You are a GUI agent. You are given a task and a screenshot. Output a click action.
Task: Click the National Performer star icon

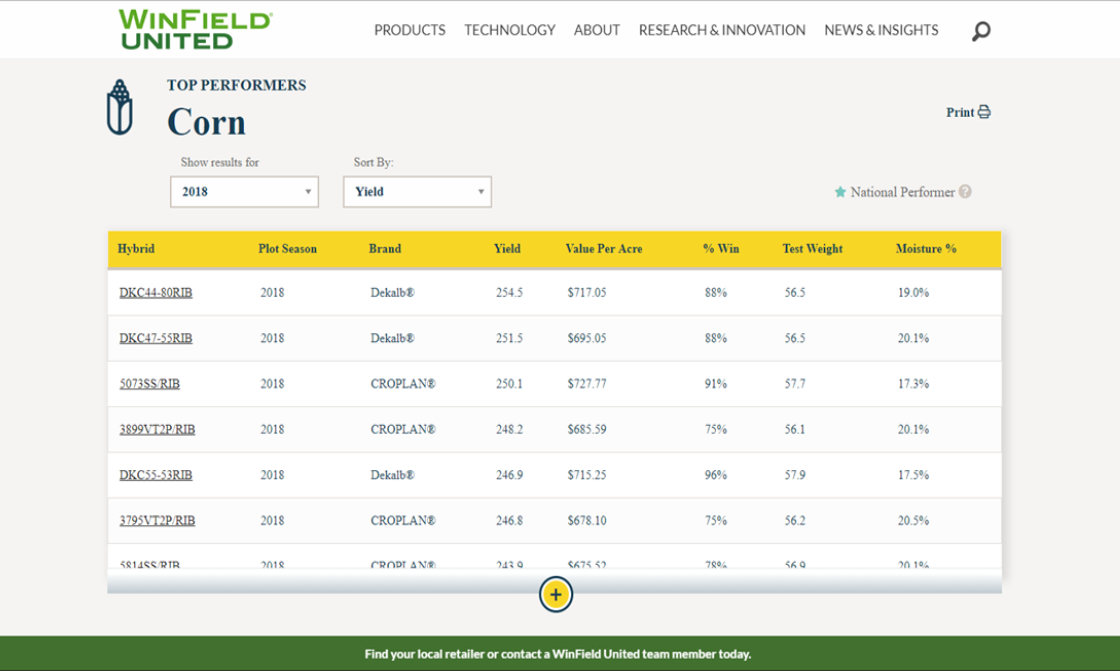click(840, 192)
